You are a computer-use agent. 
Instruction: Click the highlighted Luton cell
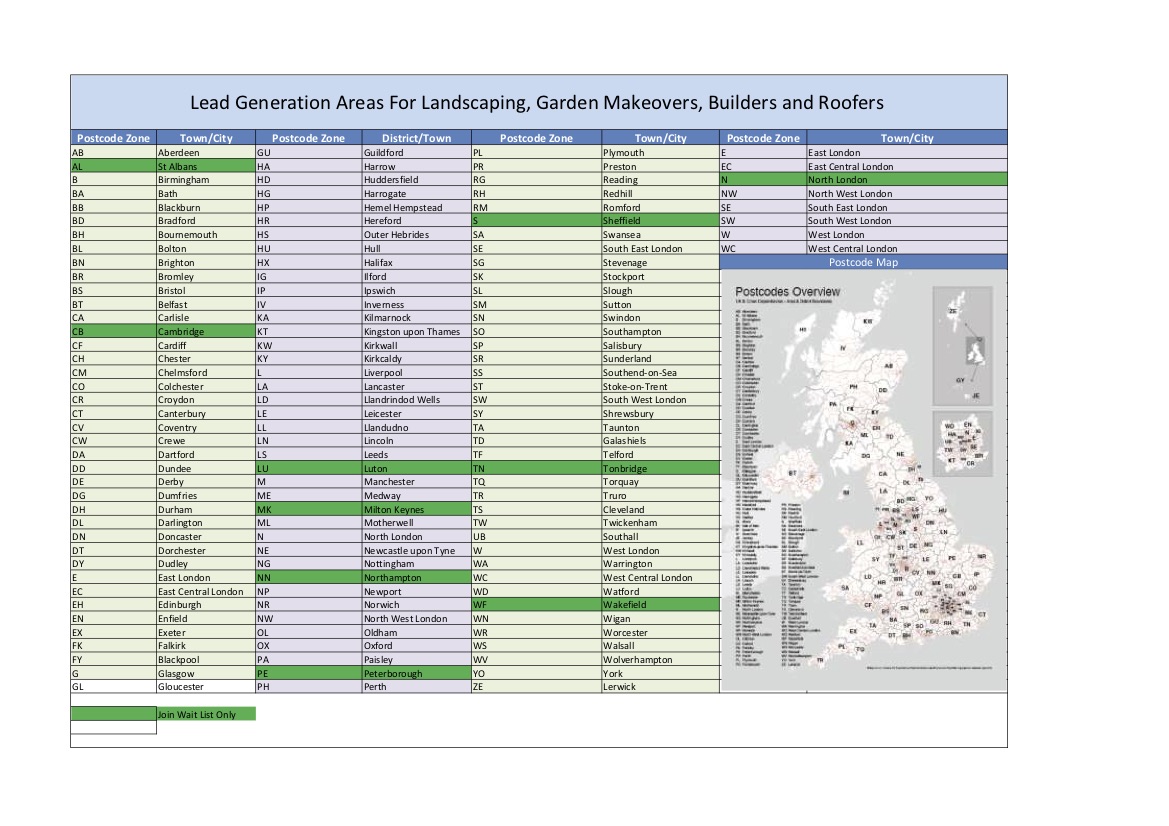coord(416,469)
